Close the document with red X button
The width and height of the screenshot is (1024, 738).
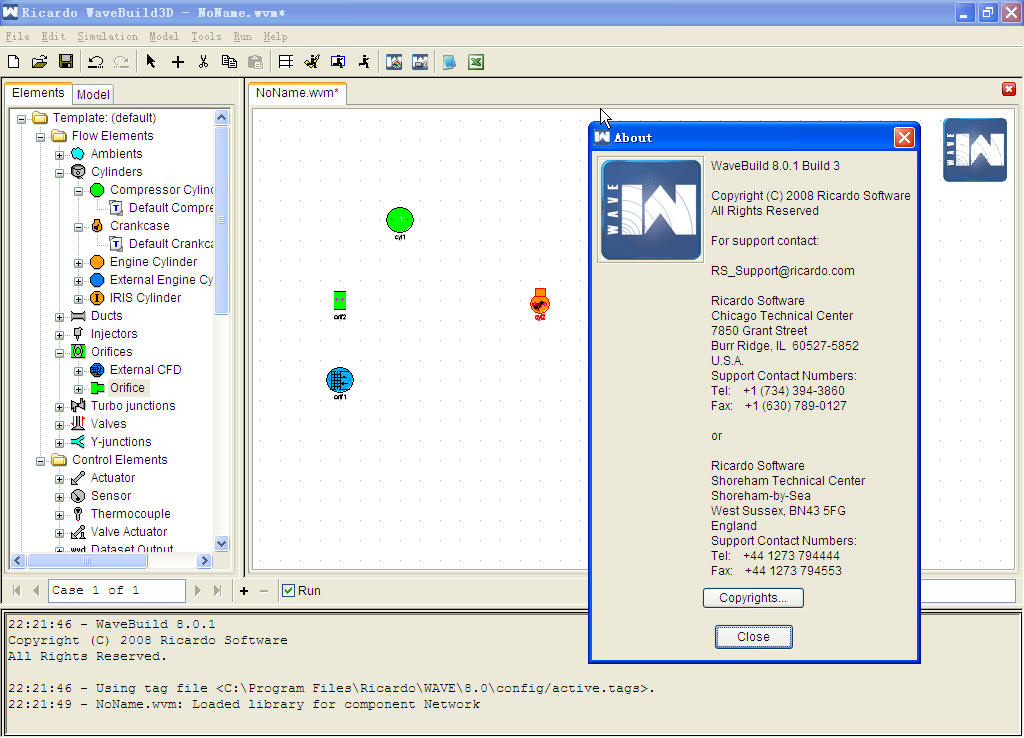coord(1009,89)
